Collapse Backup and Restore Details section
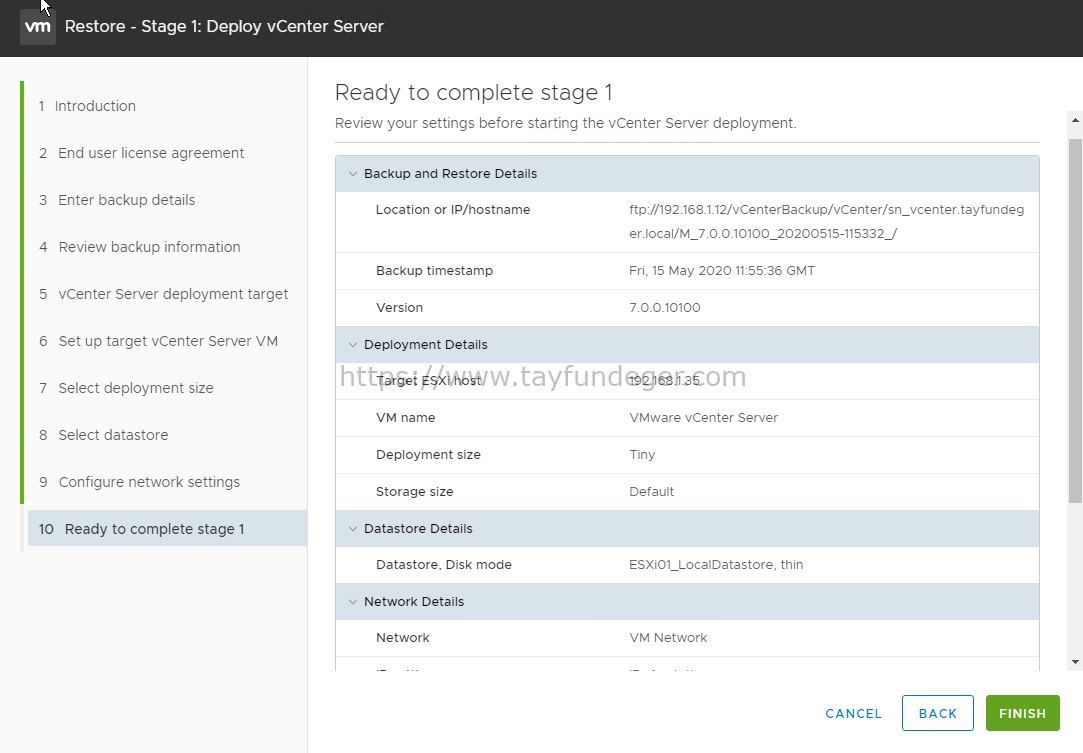 pyautogui.click(x=353, y=174)
